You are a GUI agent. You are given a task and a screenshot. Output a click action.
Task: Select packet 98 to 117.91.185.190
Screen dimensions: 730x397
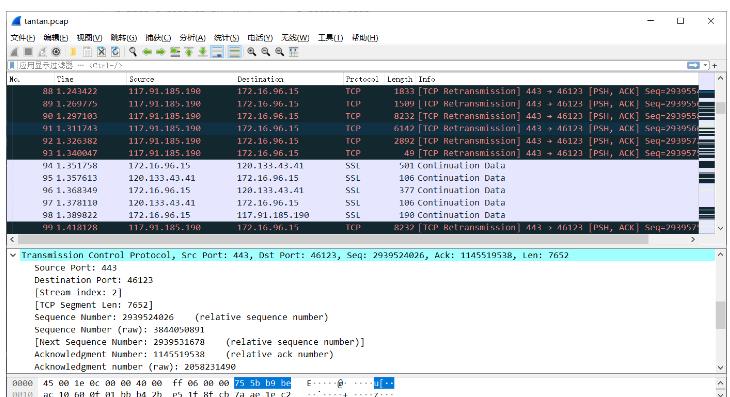352,215
